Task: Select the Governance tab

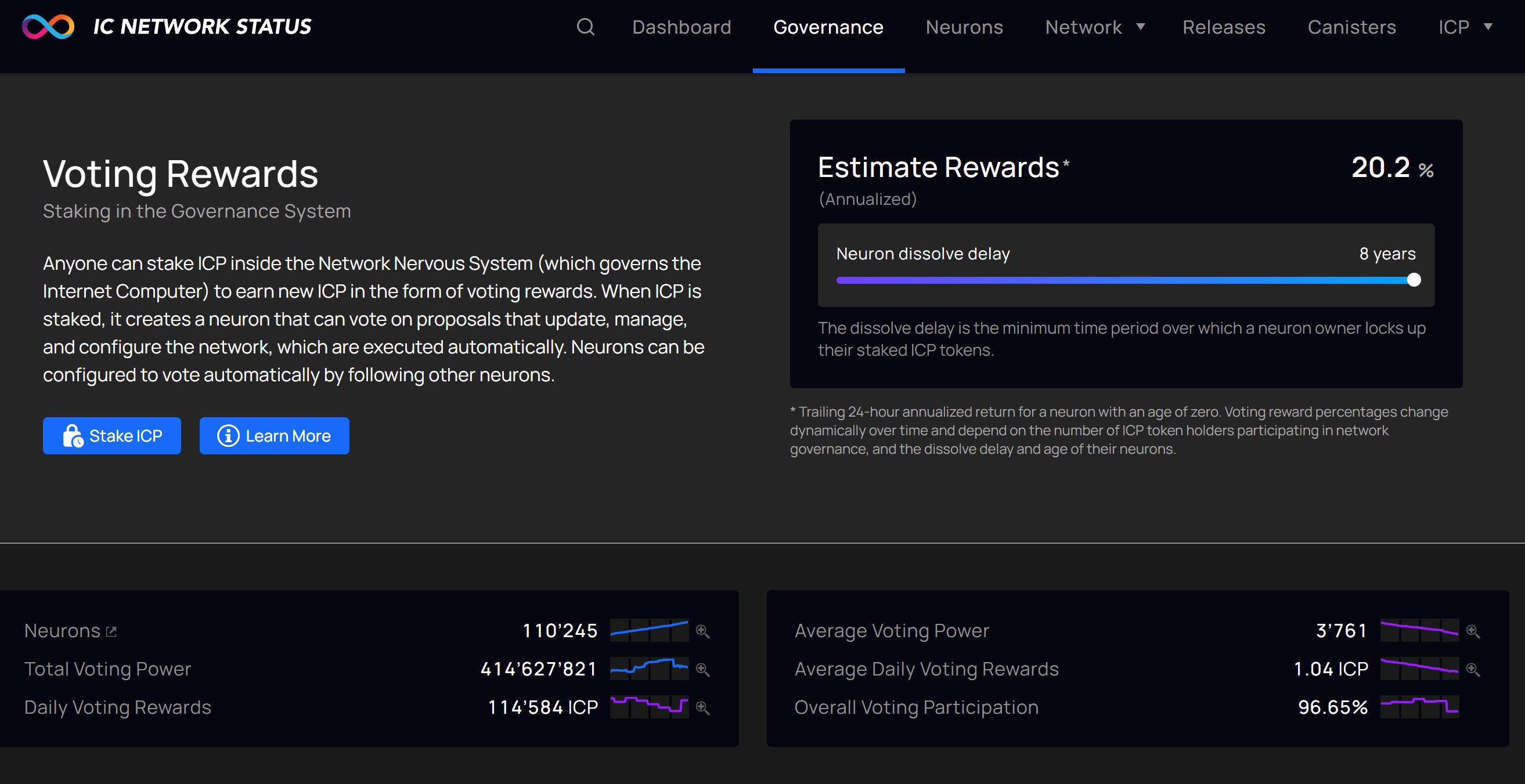Action: (x=828, y=27)
